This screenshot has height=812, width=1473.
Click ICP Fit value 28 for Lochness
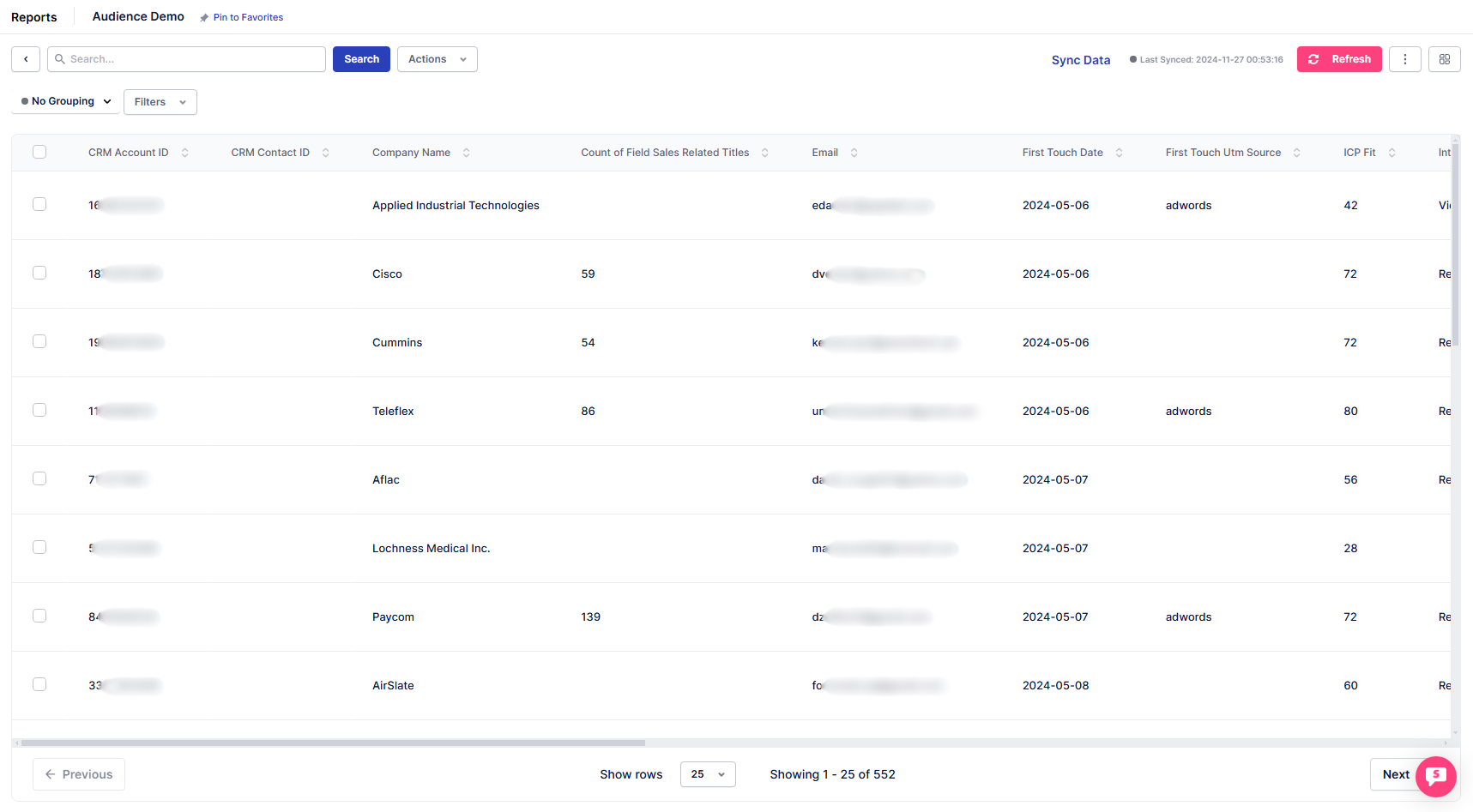point(1350,549)
